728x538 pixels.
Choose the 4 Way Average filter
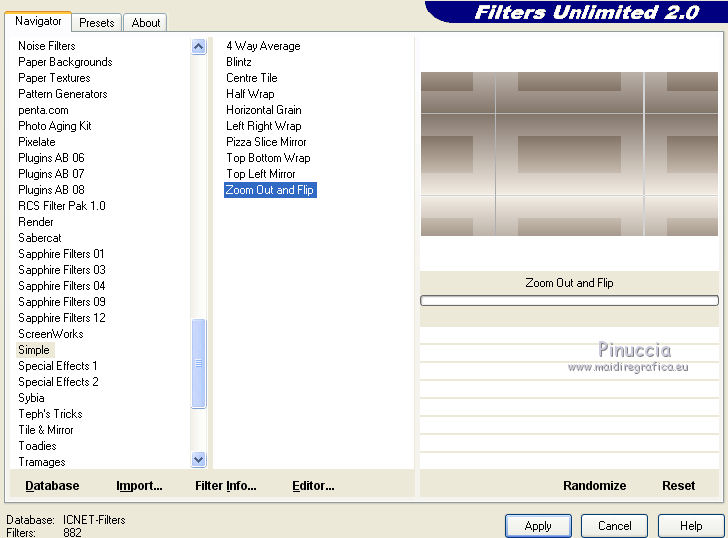tap(263, 46)
